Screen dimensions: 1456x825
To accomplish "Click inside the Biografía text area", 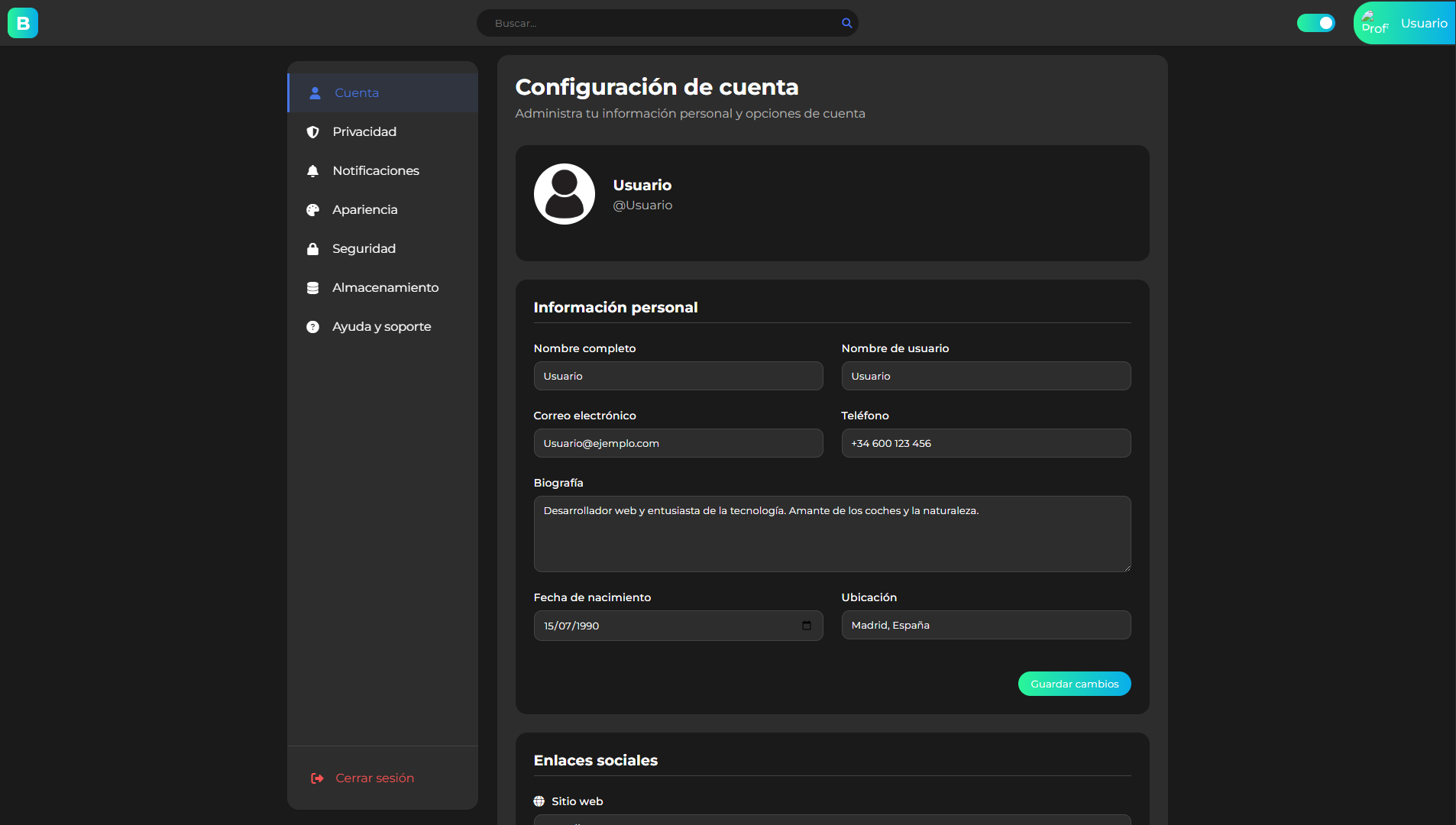I will tap(832, 533).
